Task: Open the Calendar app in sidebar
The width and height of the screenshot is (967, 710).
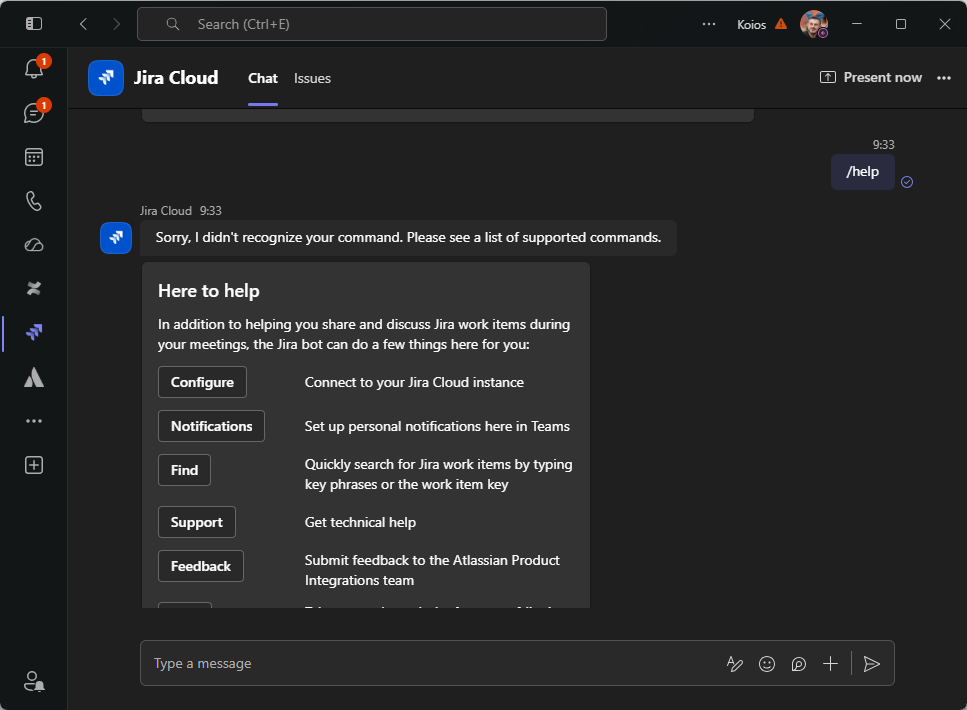Action: coord(34,157)
